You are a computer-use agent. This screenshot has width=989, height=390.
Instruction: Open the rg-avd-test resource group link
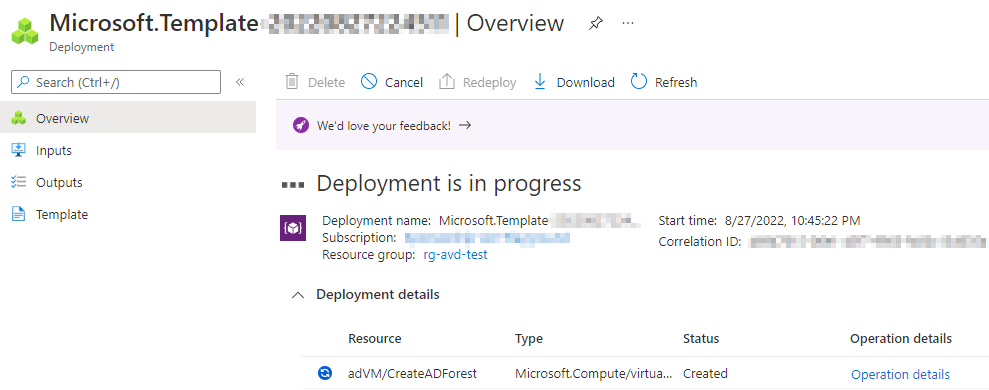455,254
